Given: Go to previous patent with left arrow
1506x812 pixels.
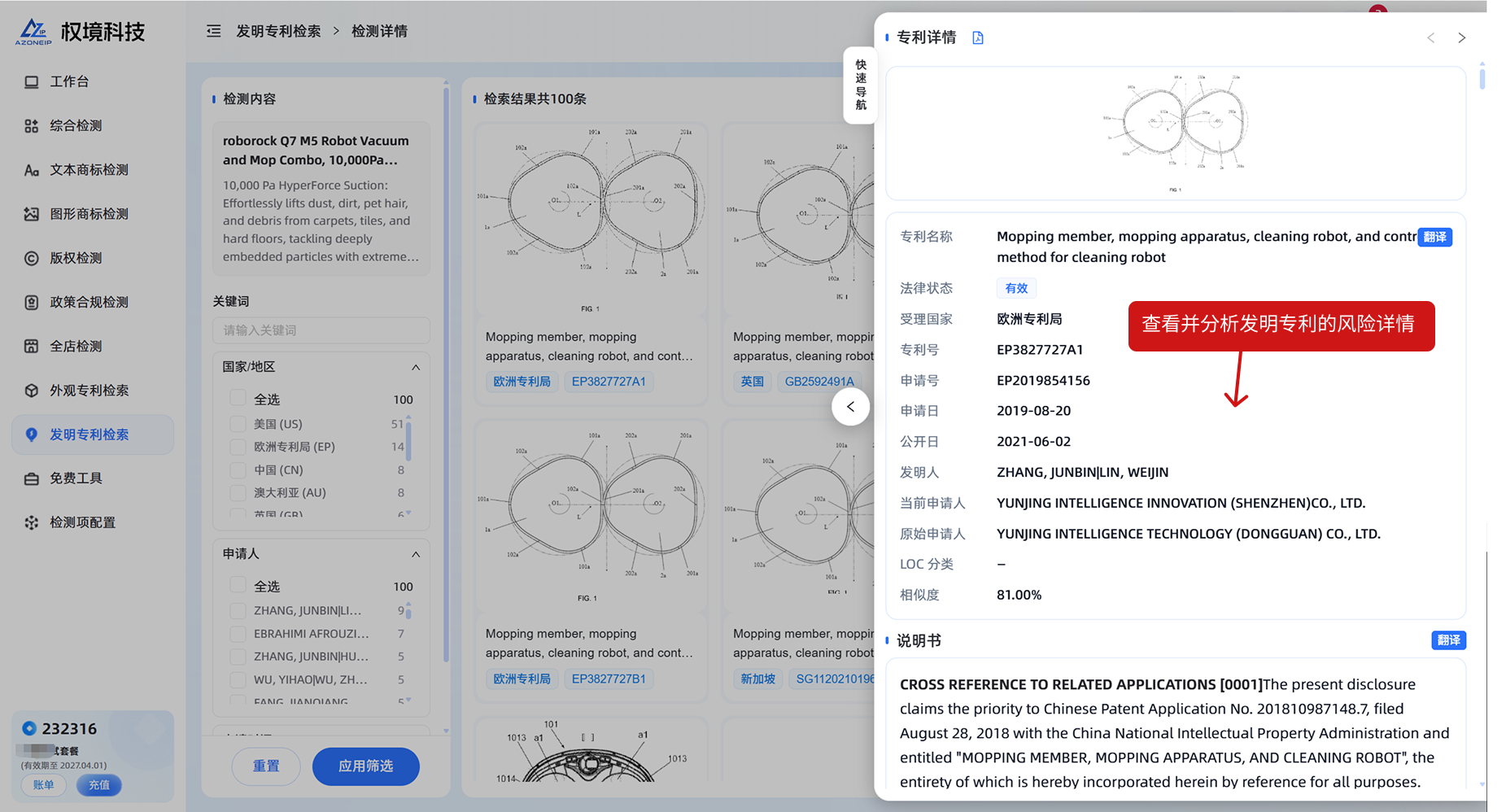Looking at the screenshot, I should (1431, 37).
